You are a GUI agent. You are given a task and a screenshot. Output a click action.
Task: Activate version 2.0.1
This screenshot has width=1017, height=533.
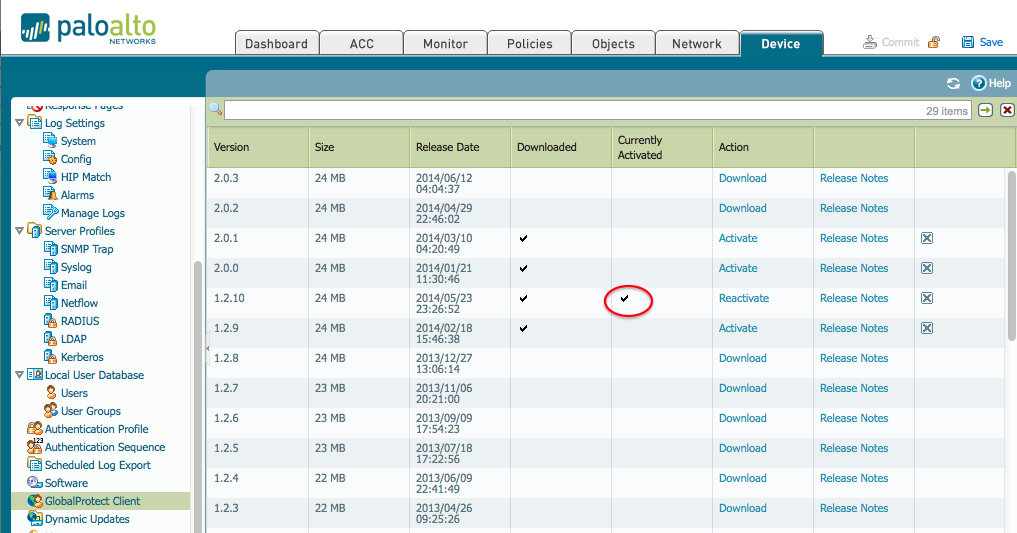[x=738, y=238]
